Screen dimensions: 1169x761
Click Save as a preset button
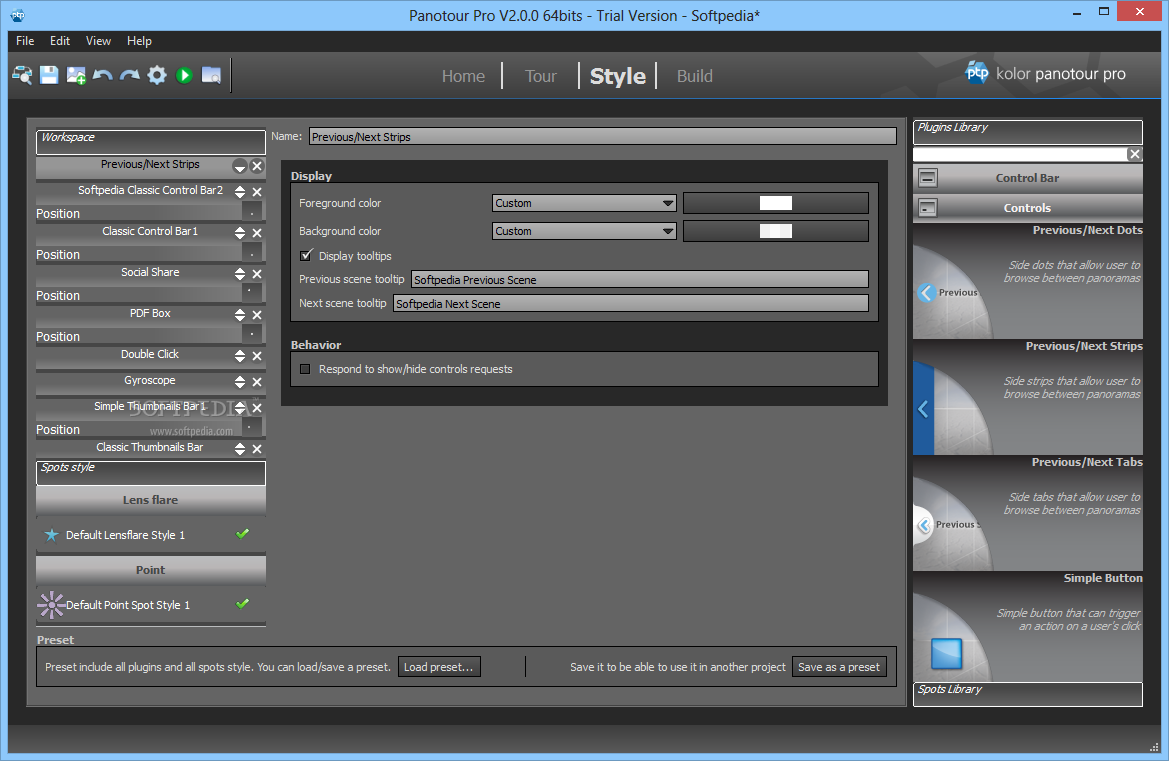839,667
